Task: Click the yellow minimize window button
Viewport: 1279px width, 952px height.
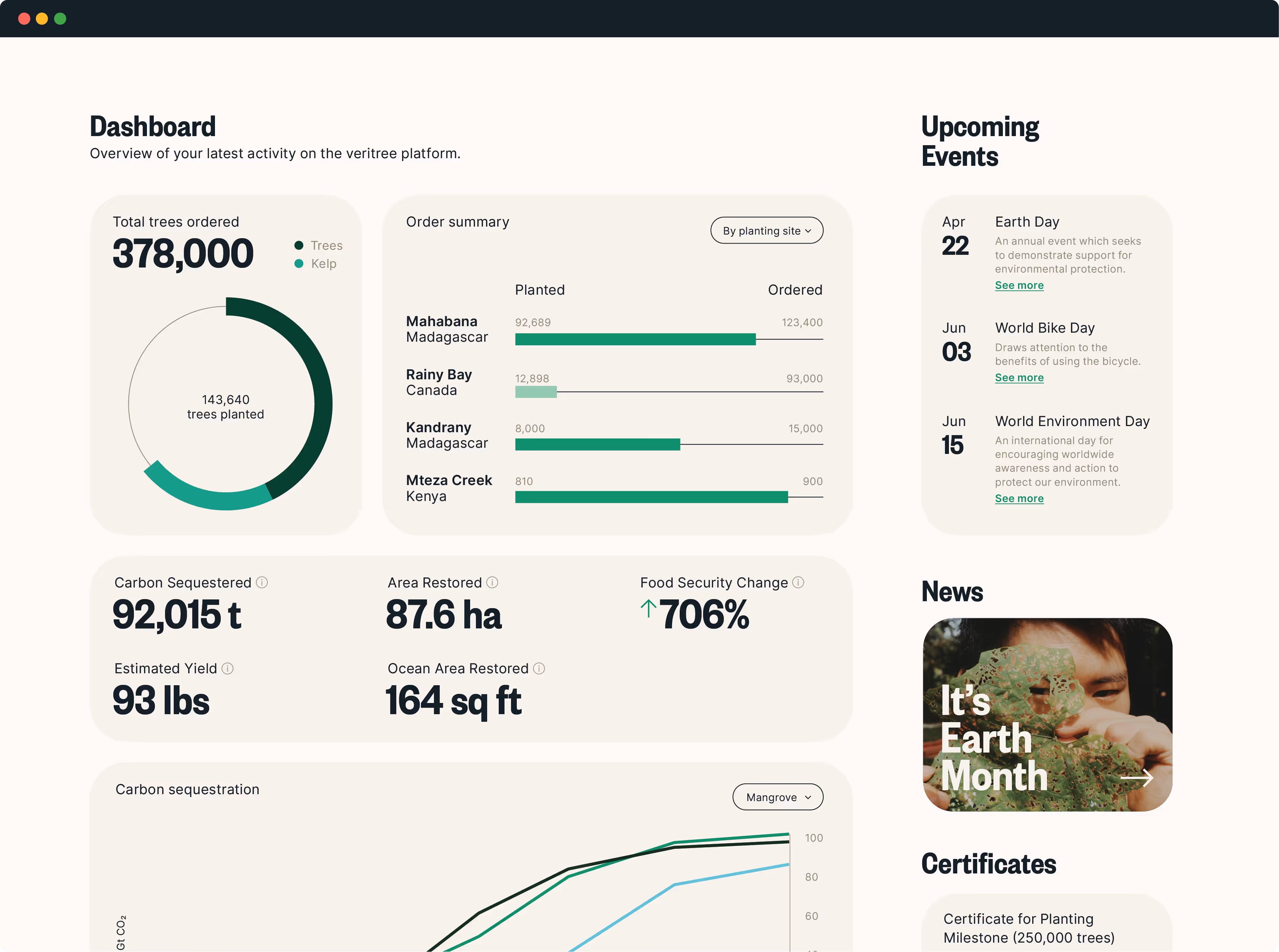Action: (42, 18)
